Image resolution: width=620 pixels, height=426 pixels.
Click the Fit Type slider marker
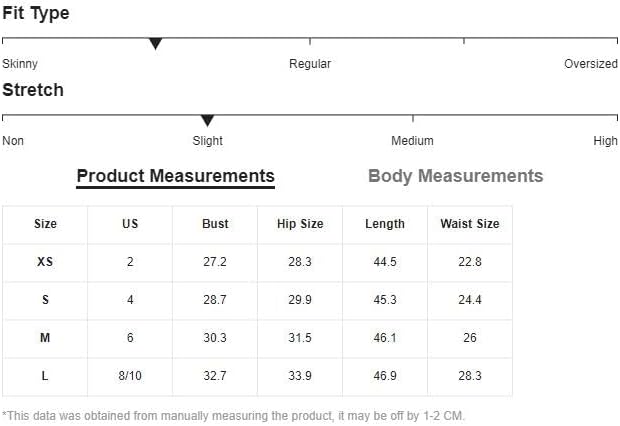(155, 44)
